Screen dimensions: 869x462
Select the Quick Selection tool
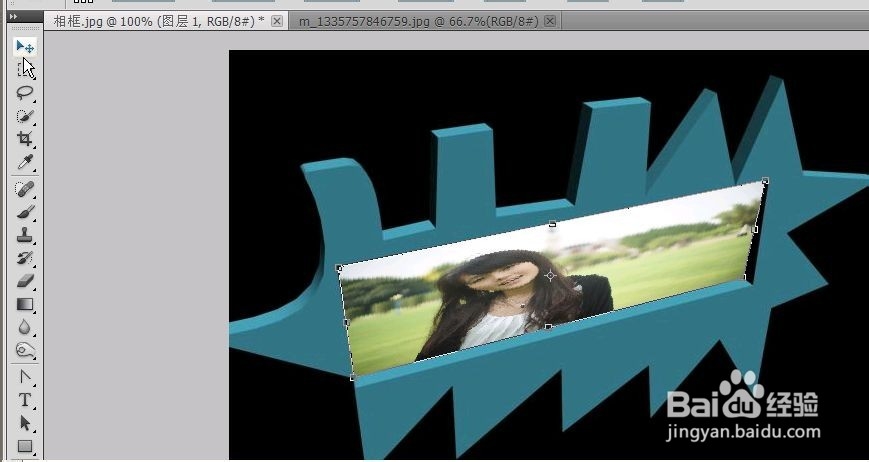point(25,116)
